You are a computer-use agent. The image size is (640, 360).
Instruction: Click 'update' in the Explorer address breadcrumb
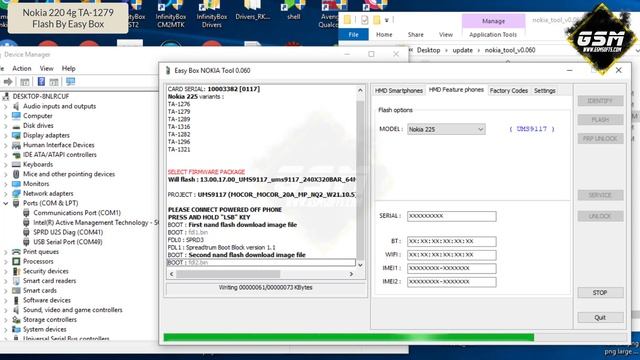[x=462, y=50]
